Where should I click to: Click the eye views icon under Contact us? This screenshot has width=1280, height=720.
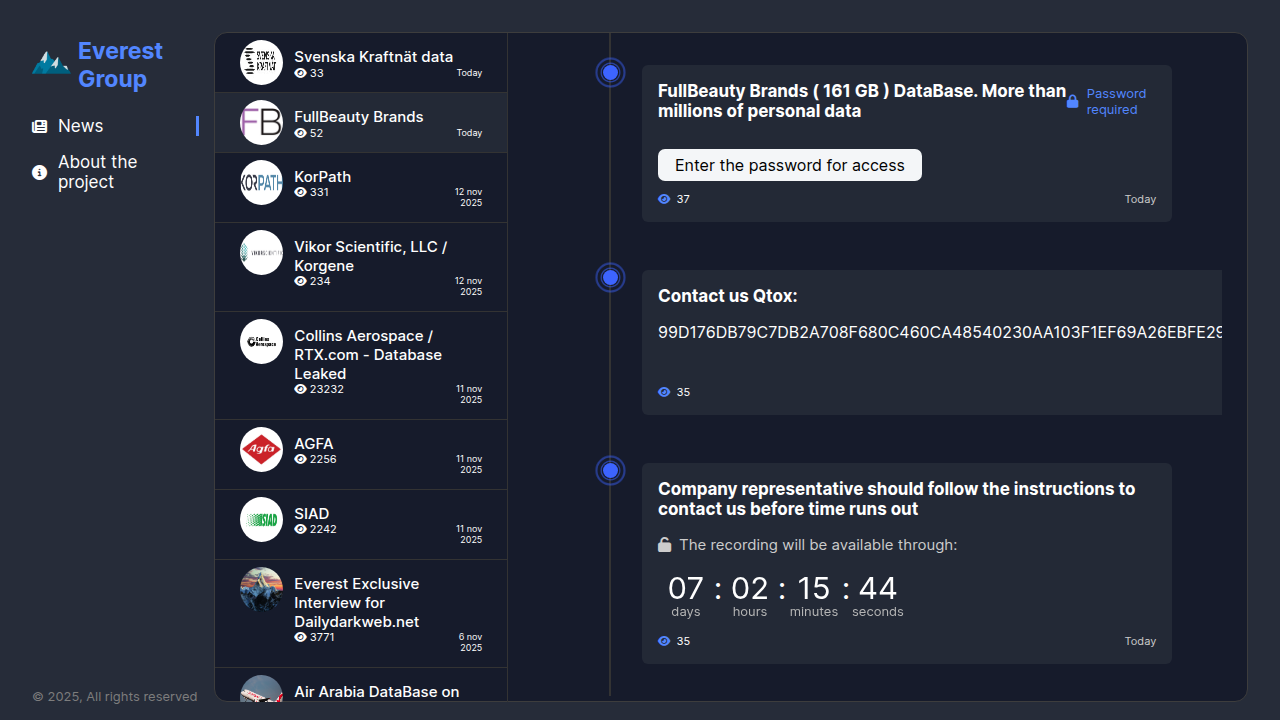coord(664,392)
